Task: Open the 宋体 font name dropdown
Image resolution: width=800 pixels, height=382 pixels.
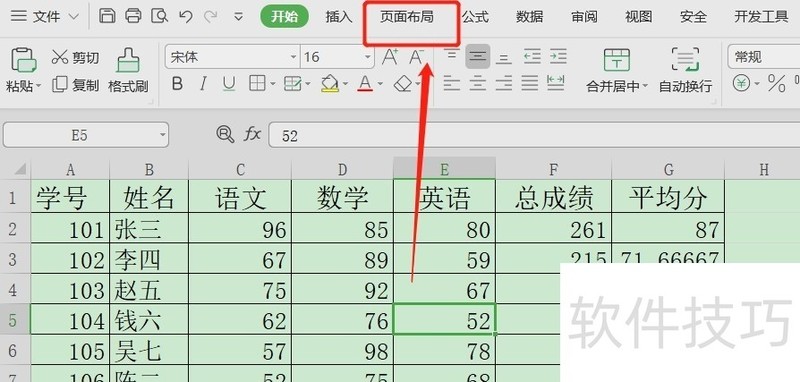Action: [x=293, y=57]
